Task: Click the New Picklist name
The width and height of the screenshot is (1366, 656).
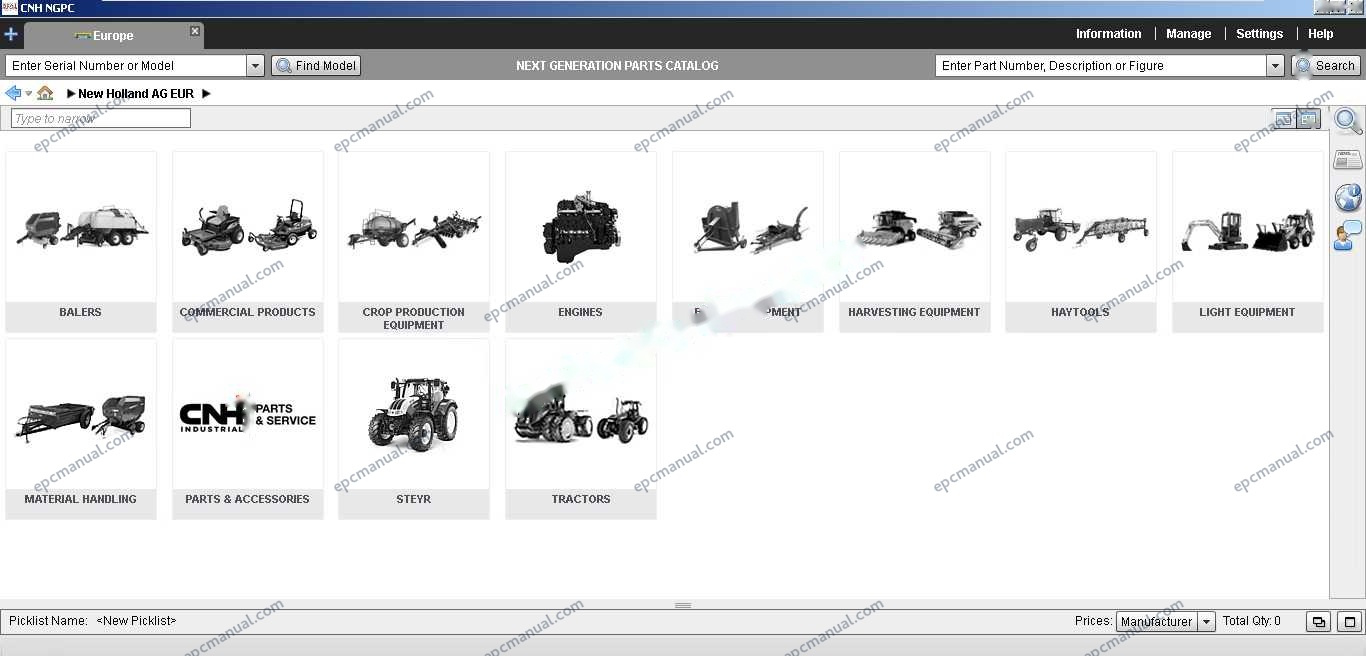Action: tap(136, 621)
